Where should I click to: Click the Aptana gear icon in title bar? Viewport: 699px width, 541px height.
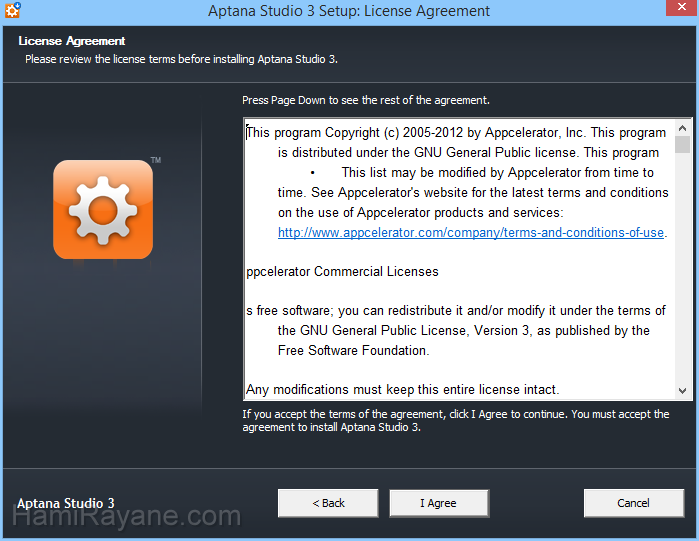12,9
